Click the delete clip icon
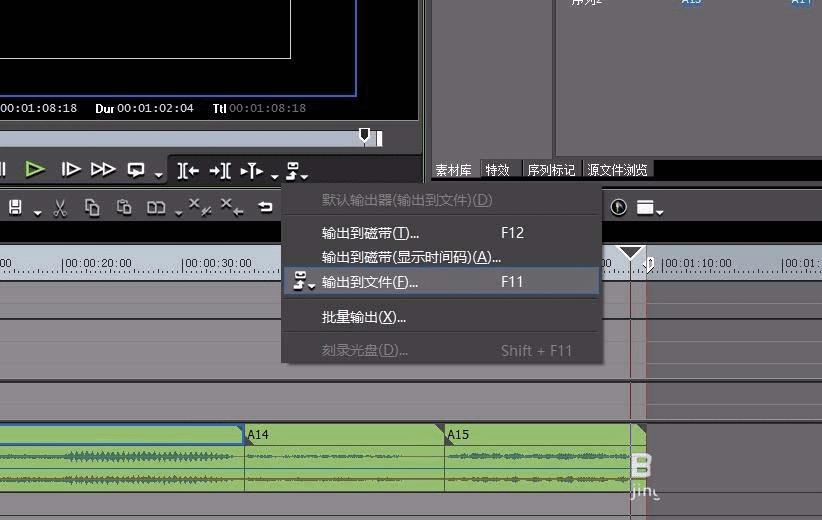This screenshot has width=822, height=520. tap(200, 207)
